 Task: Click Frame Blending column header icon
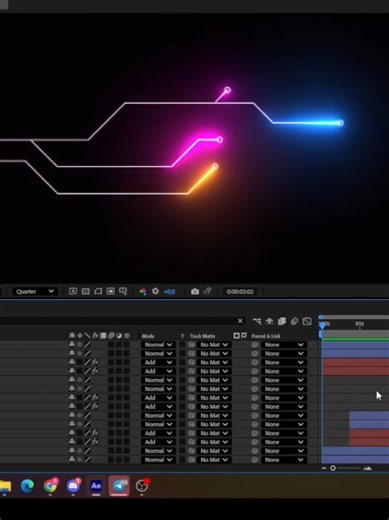pyautogui.click(x=103, y=335)
